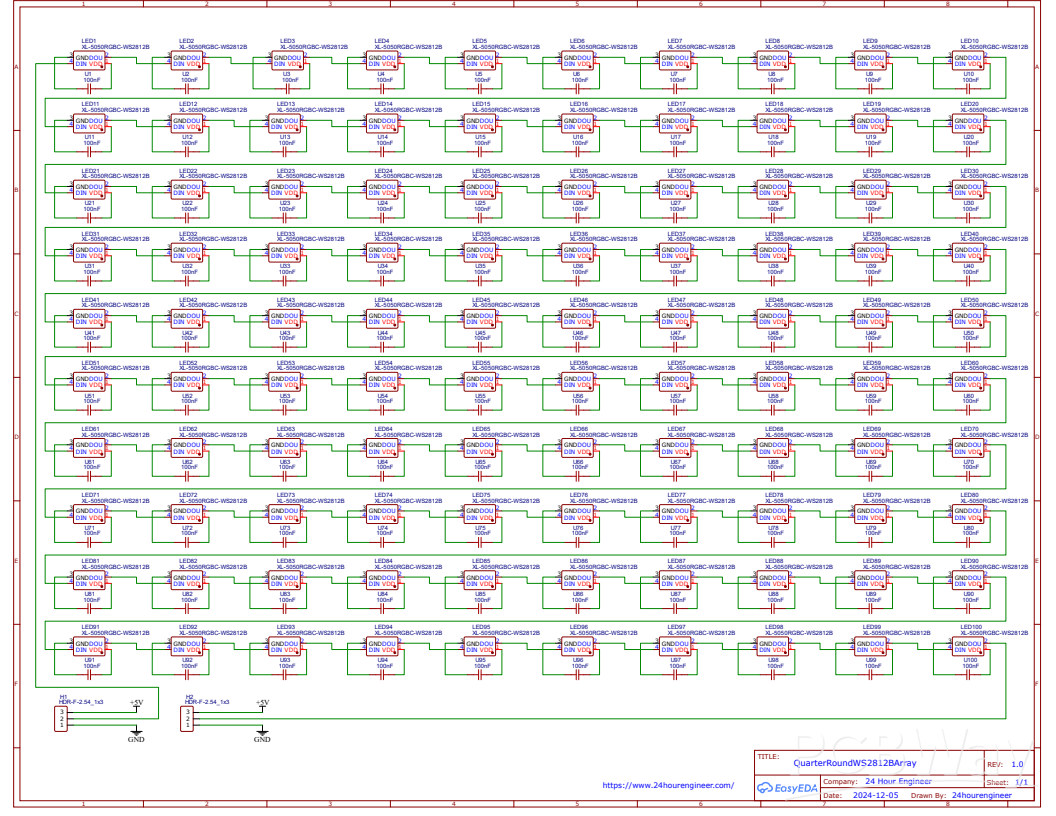The image size is (1056, 816).
Task: Open the 24hourengineer.com website link
Action: tap(667, 786)
